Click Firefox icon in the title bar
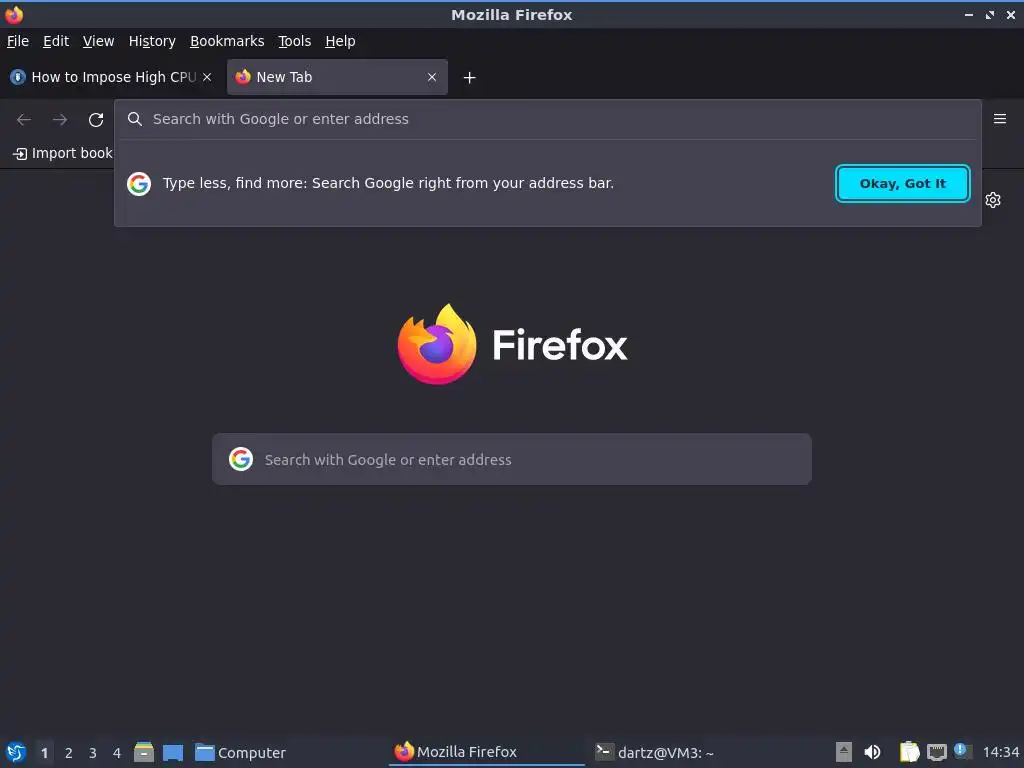The width and height of the screenshot is (1024, 768). (14, 14)
